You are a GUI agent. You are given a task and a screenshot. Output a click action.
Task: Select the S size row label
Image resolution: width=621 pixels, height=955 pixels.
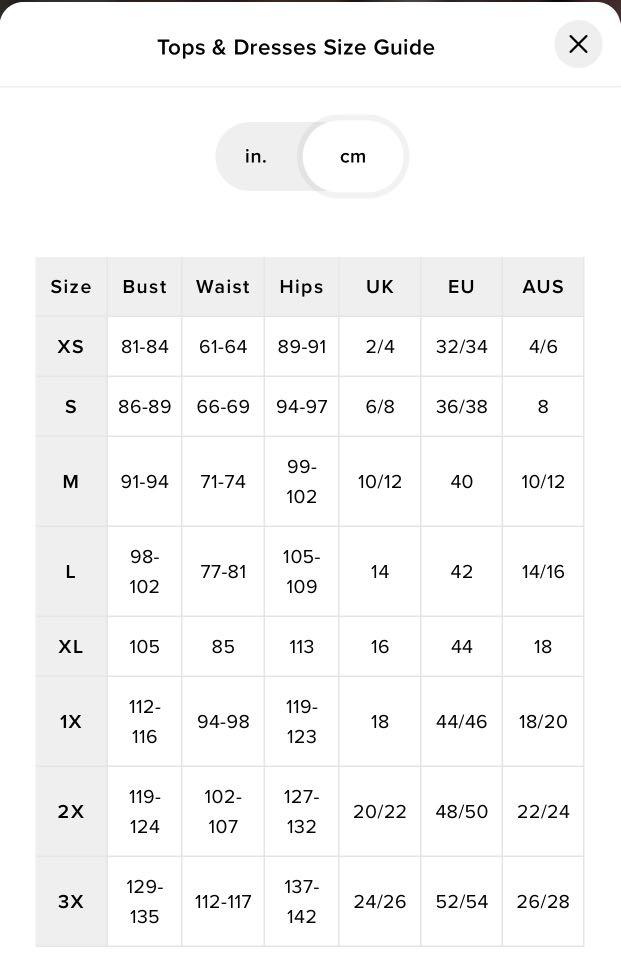tap(71, 406)
